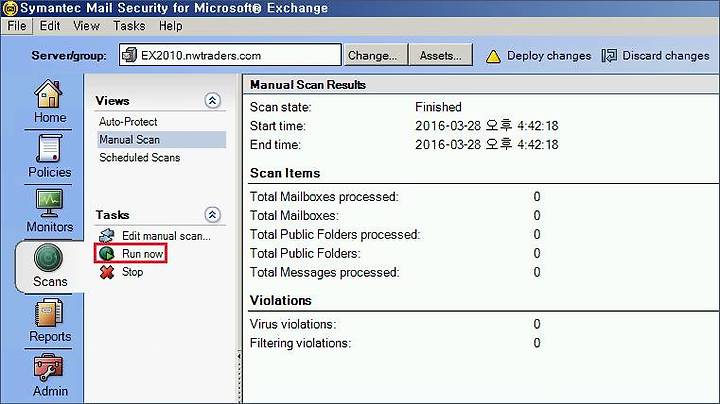Click the Total Mailboxes: label
Screen dimensions: 720x404
click(294, 215)
